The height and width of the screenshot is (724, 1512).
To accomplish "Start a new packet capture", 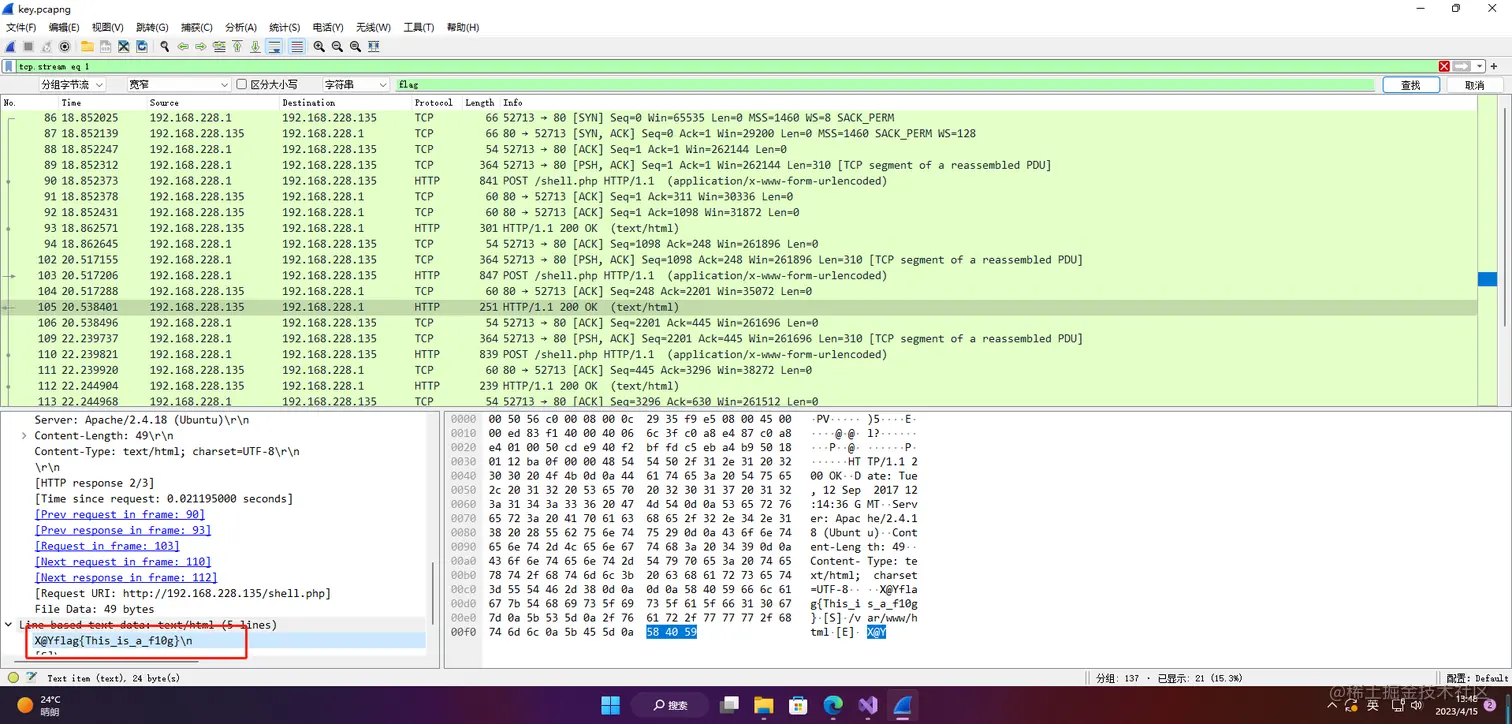I will pos(10,46).
